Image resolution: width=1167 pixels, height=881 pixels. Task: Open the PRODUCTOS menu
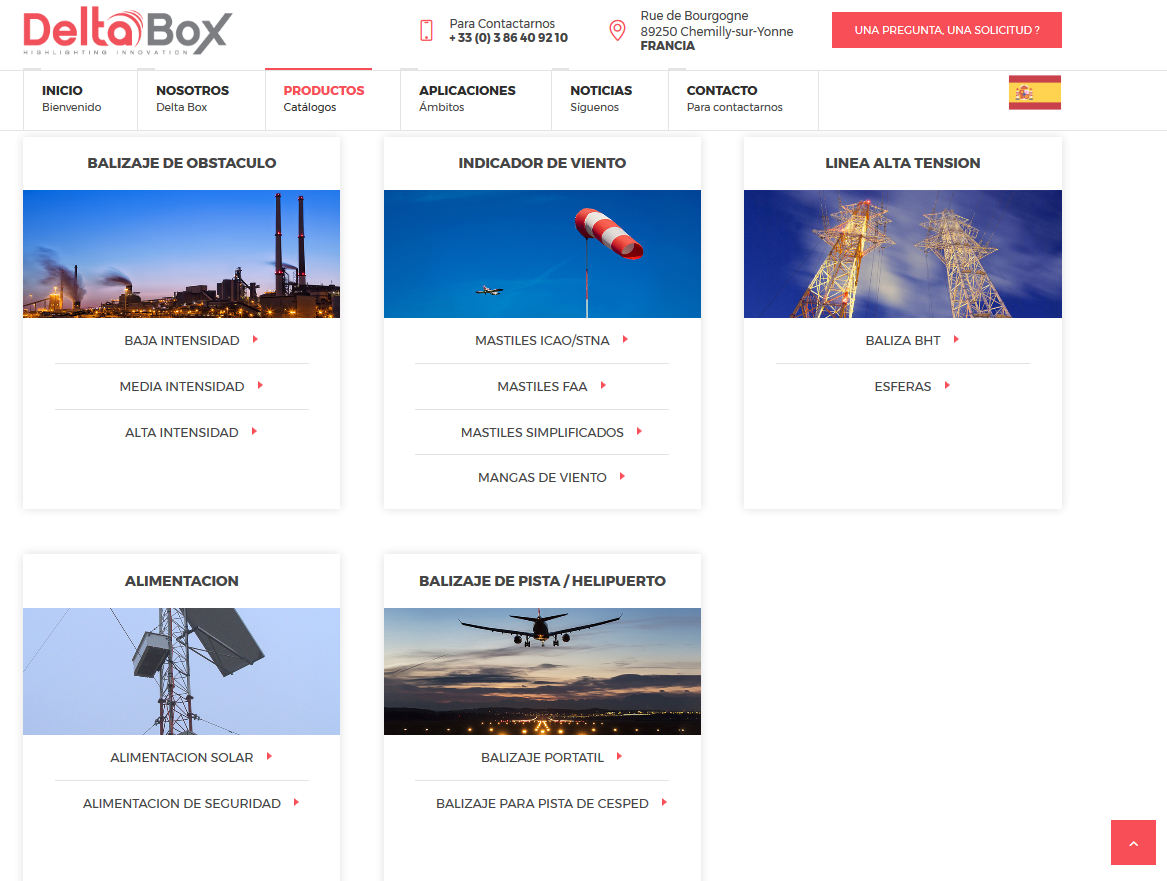click(323, 99)
